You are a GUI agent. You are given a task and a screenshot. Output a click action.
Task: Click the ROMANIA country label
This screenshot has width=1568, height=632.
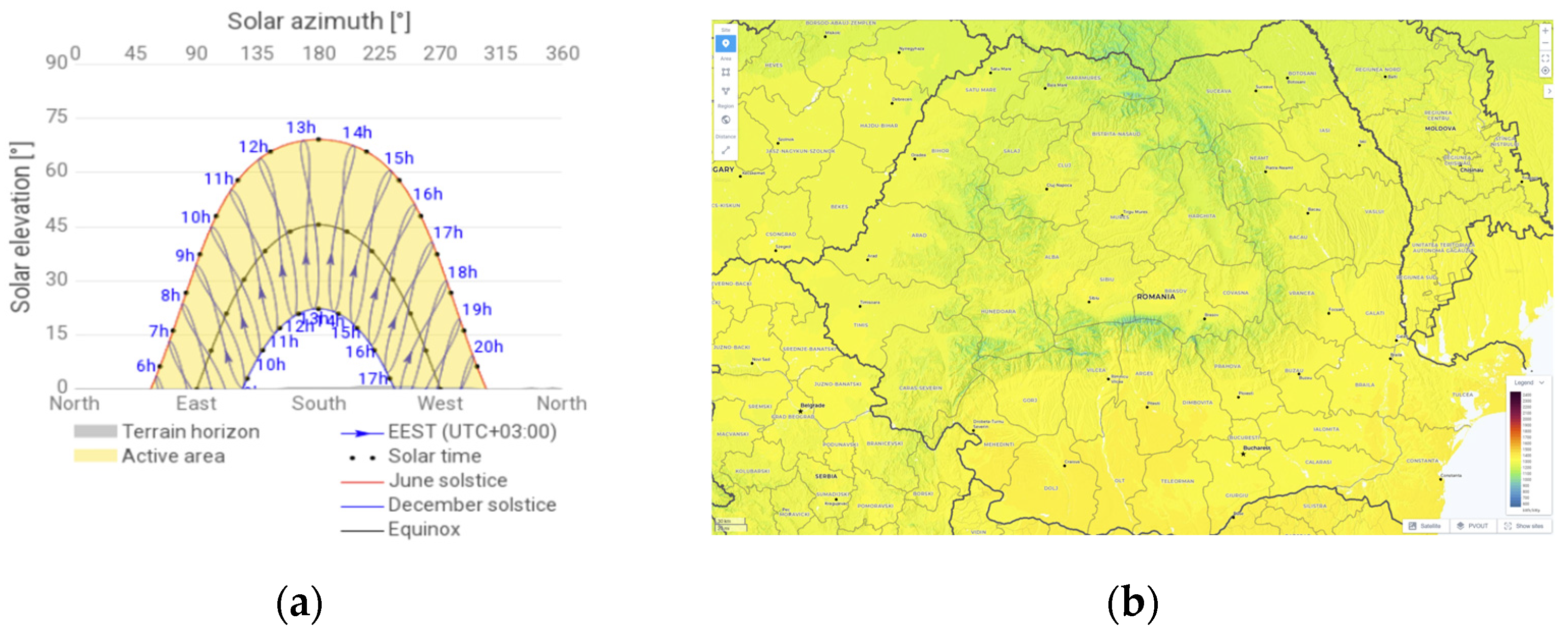[x=1155, y=296]
